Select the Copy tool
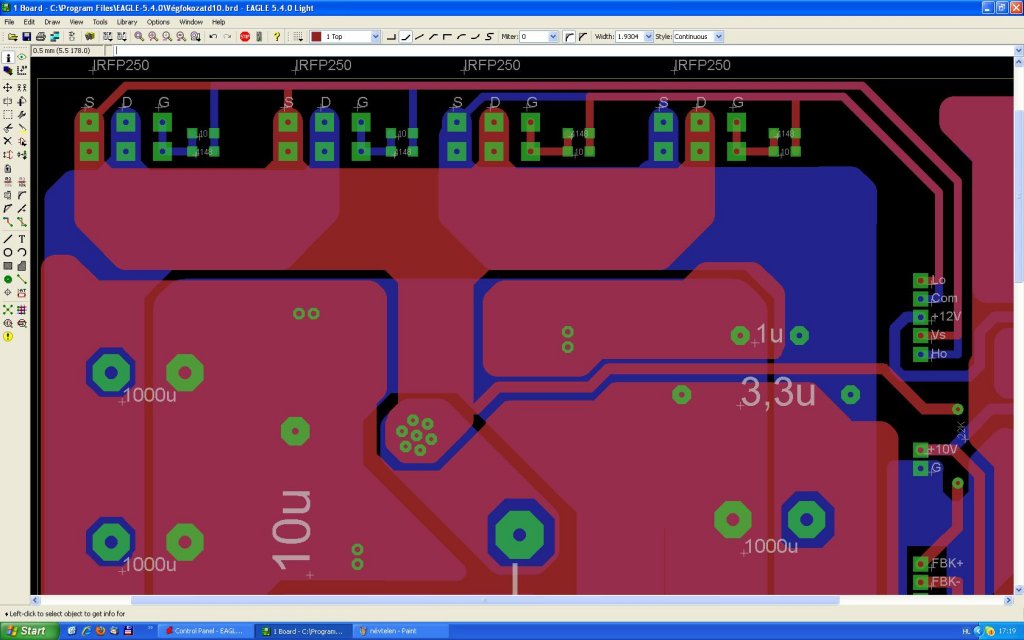The height and width of the screenshot is (640, 1024). (22, 88)
